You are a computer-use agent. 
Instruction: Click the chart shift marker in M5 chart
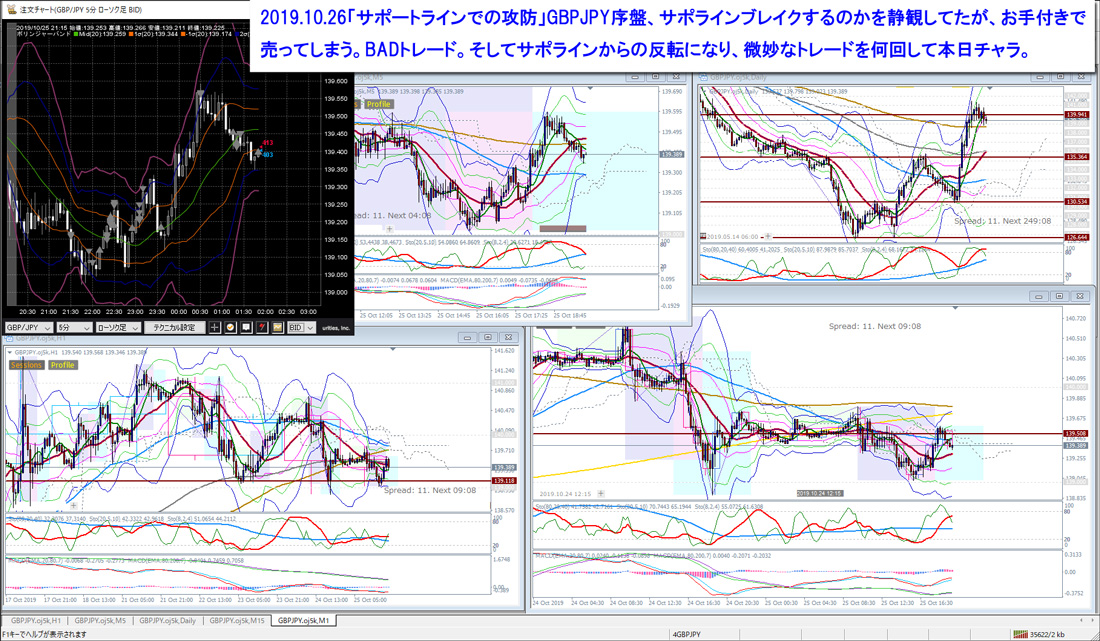click(590, 88)
